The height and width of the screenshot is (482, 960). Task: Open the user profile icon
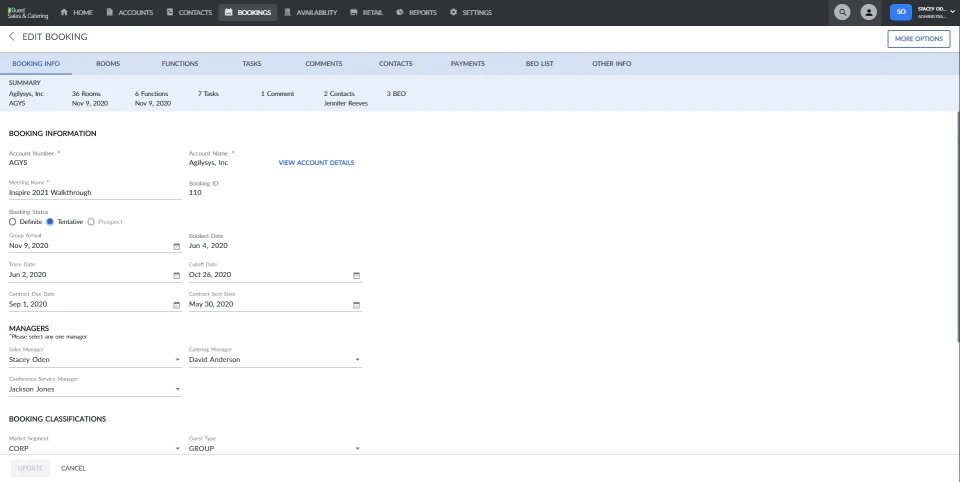(x=868, y=12)
